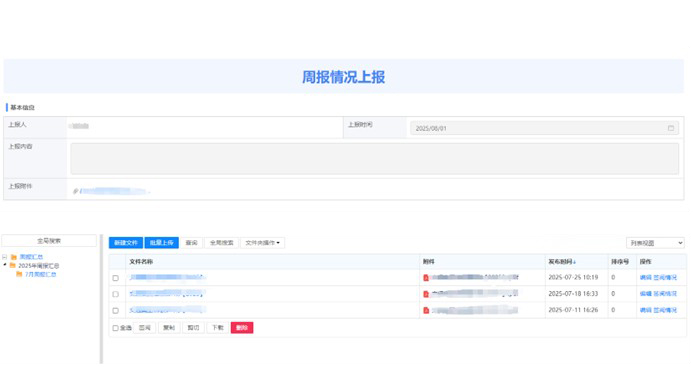Click the red 删除 button
The image size is (693, 378).
point(242,328)
